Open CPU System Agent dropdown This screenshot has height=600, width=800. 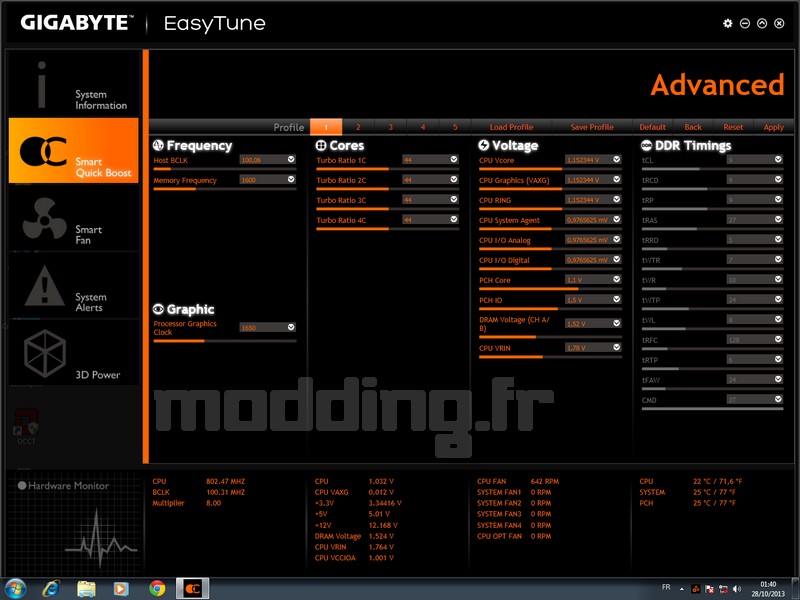(616, 219)
